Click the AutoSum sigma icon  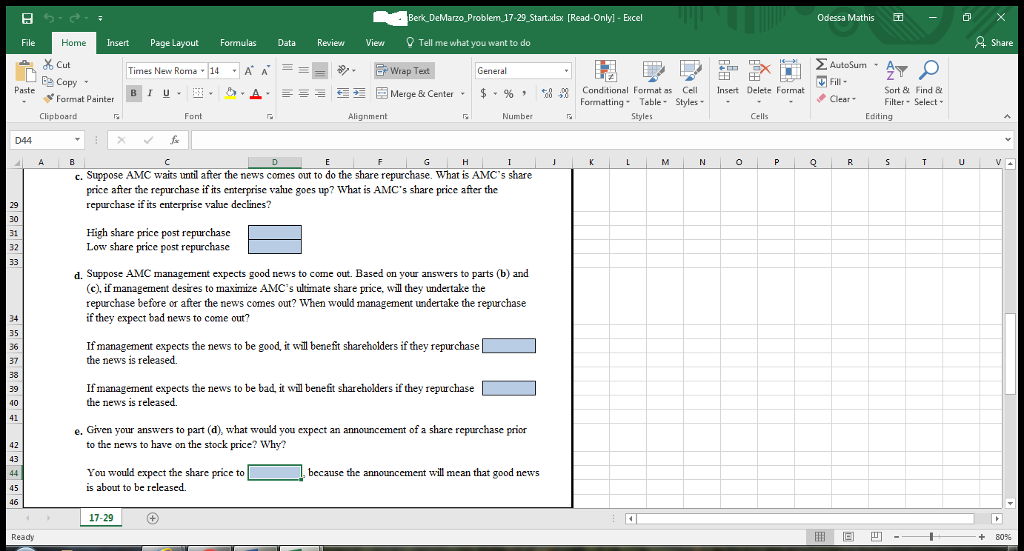(x=822, y=65)
